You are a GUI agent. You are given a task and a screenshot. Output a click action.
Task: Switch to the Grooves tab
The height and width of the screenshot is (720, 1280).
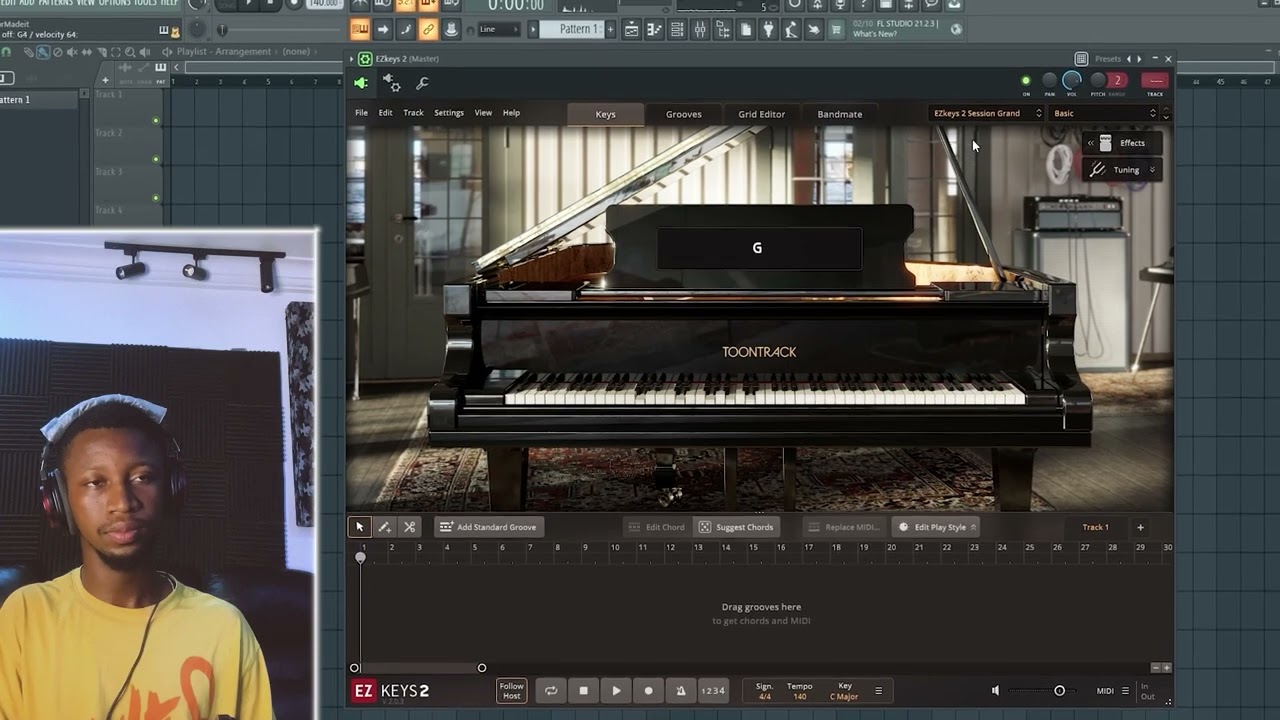[x=684, y=114]
